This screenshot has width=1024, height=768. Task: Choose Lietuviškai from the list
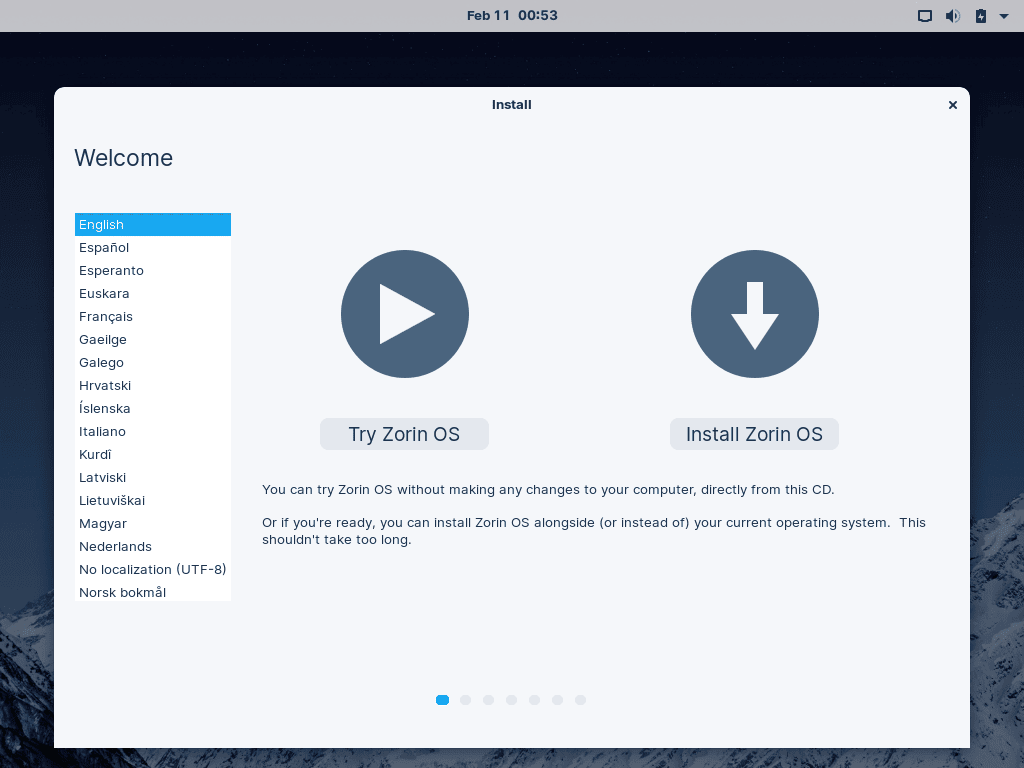pos(153,500)
